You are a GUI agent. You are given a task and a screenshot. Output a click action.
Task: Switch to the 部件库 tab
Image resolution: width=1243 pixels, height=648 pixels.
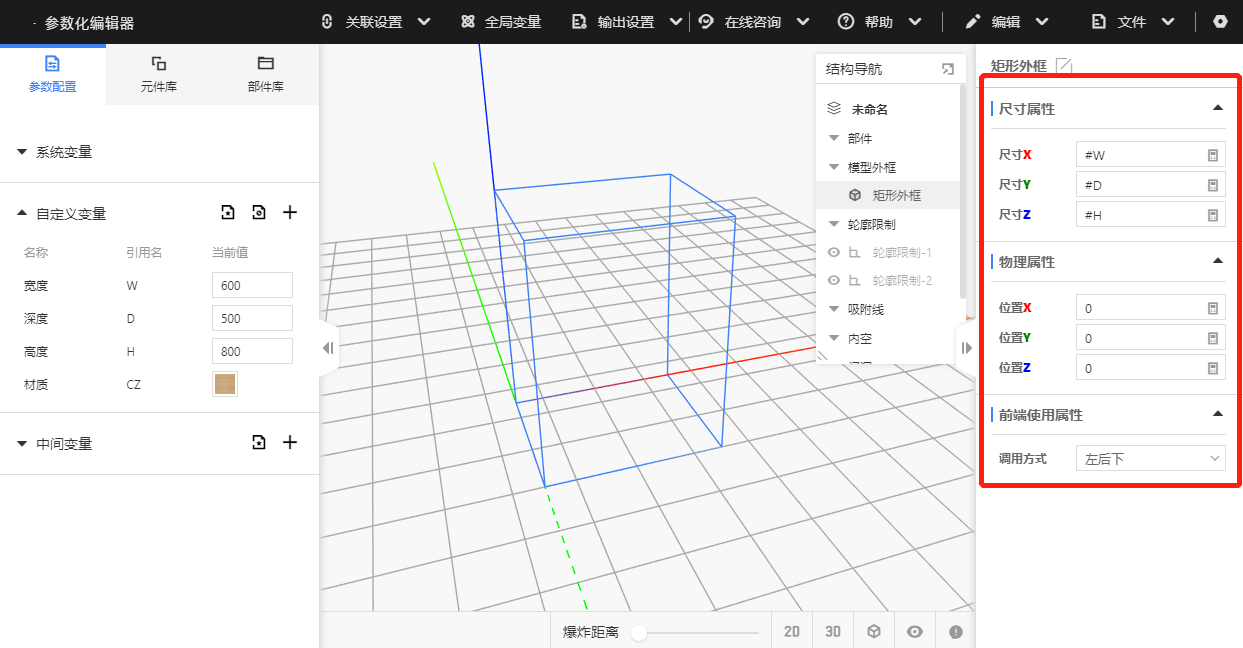[x=265, y=74]
